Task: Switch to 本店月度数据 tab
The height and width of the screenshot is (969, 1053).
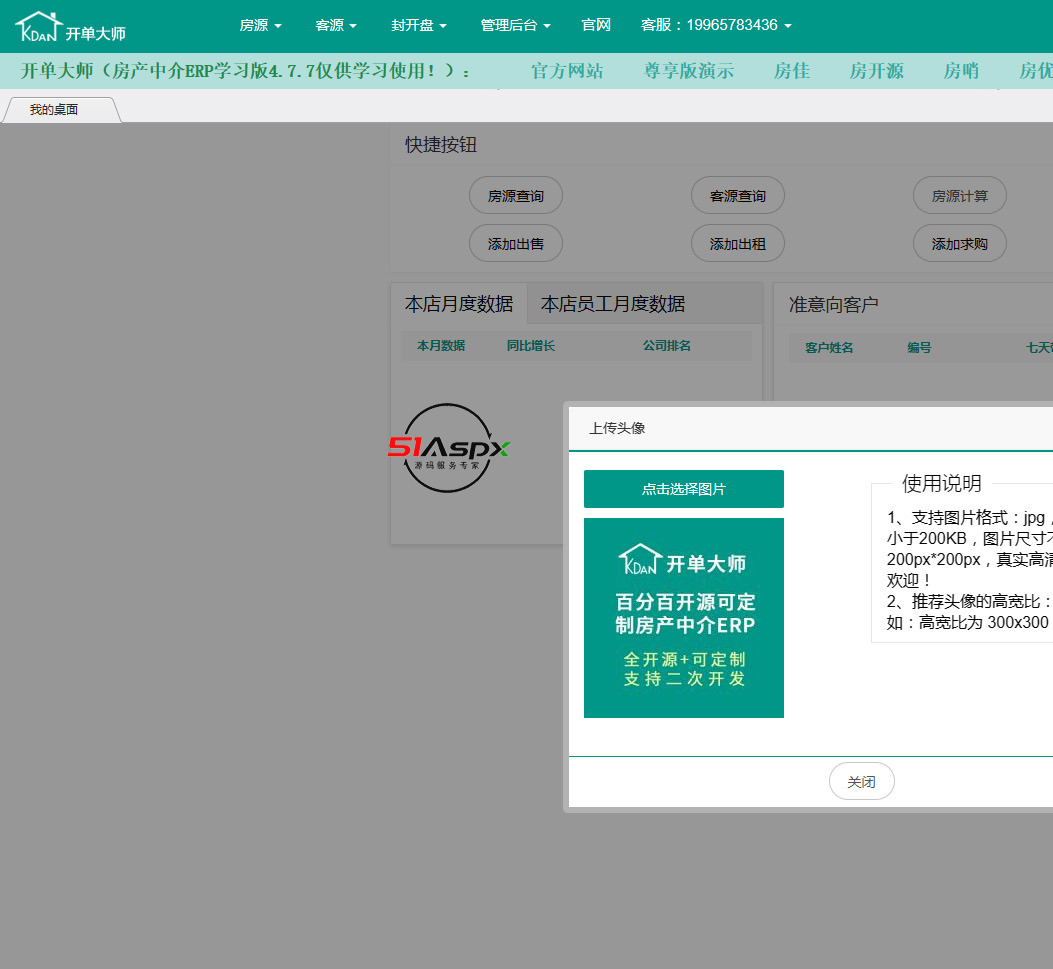Action: (x=459, y=304)
